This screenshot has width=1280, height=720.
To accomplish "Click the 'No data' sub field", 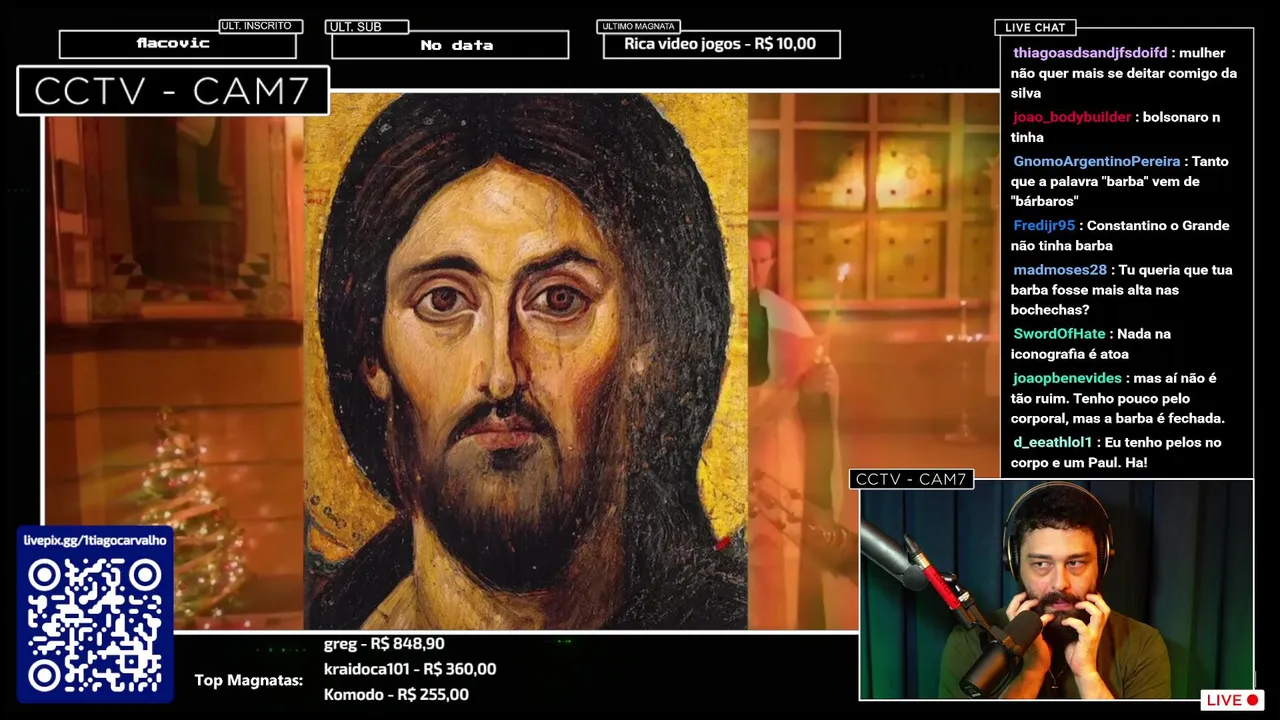I will pyautogui.click(x=450, y=45).
